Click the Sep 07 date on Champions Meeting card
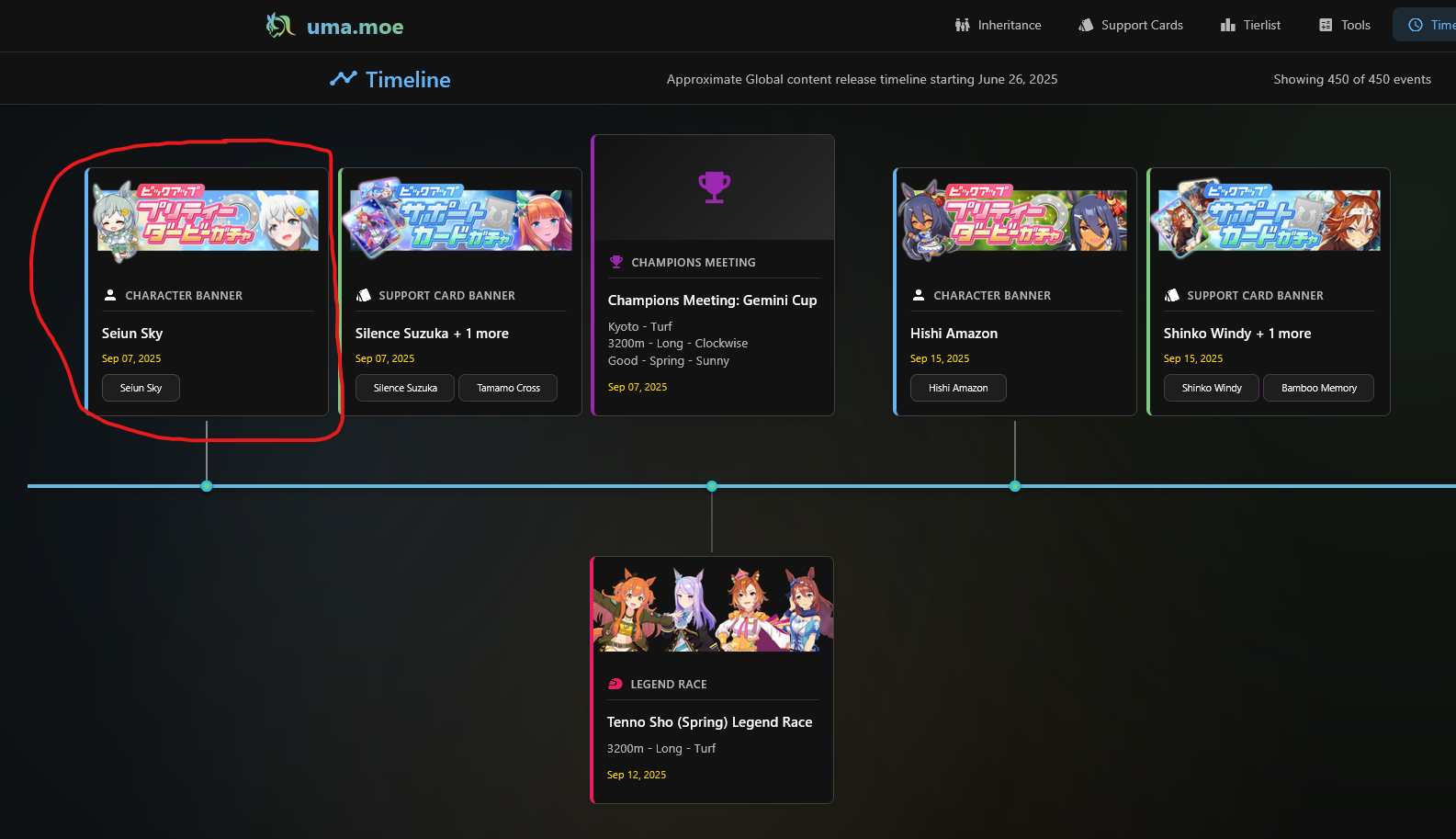Viewport: 1456px width, 839px height. 638,387
